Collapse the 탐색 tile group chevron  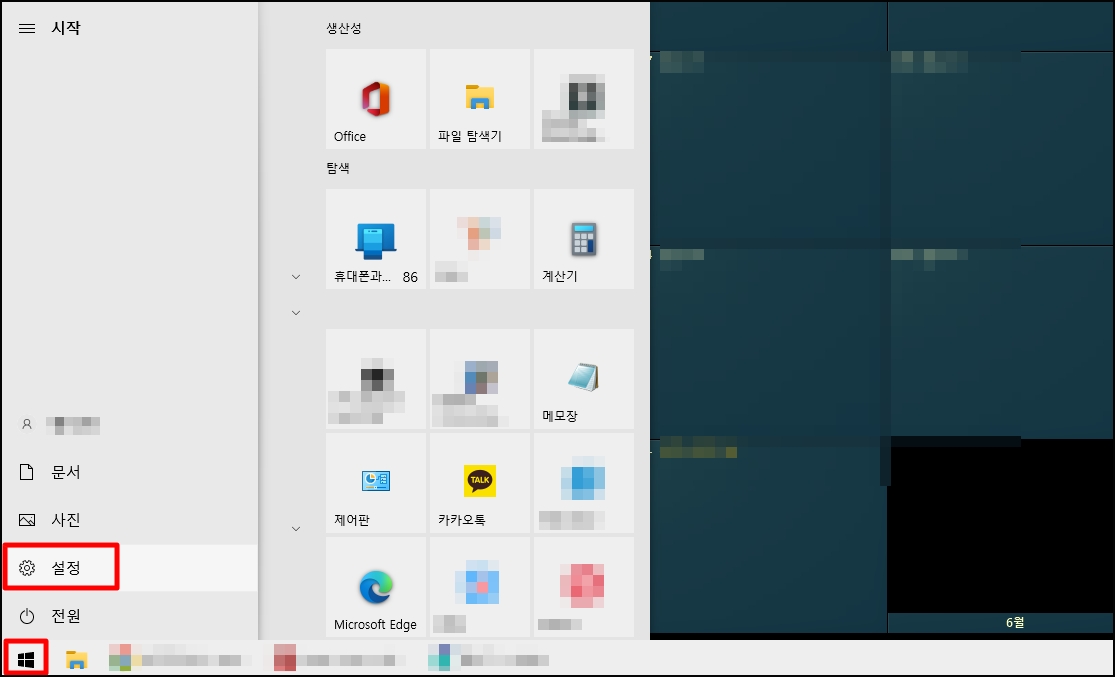point(295,276)
